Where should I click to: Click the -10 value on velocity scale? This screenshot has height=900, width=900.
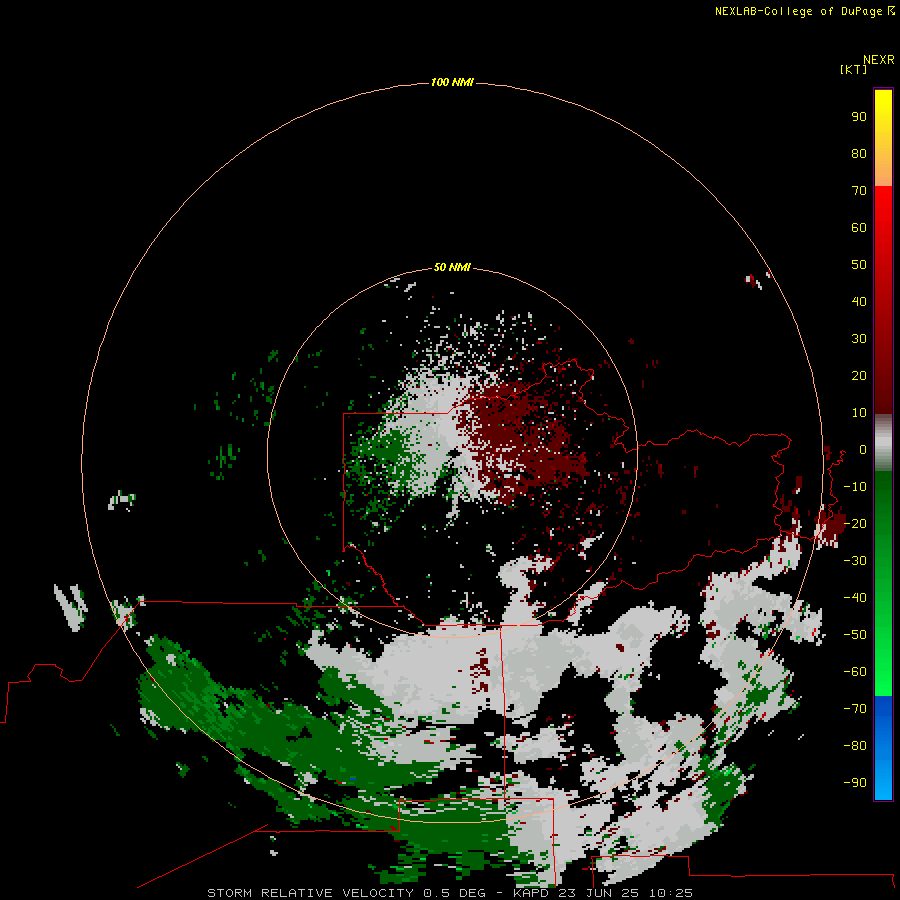pyautogui.click(x=855, y=487)
